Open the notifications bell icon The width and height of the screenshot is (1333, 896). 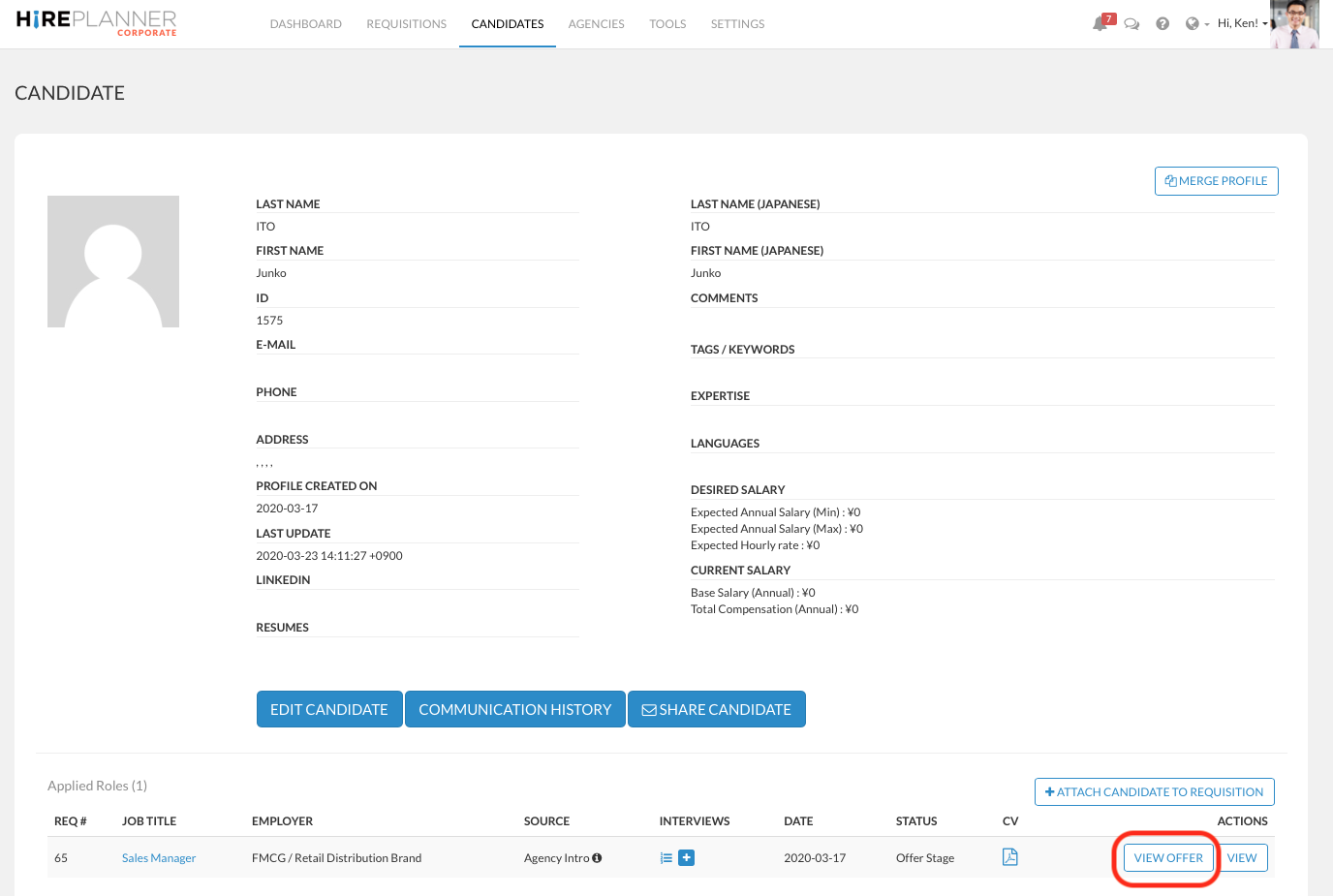click(1100, 24)
